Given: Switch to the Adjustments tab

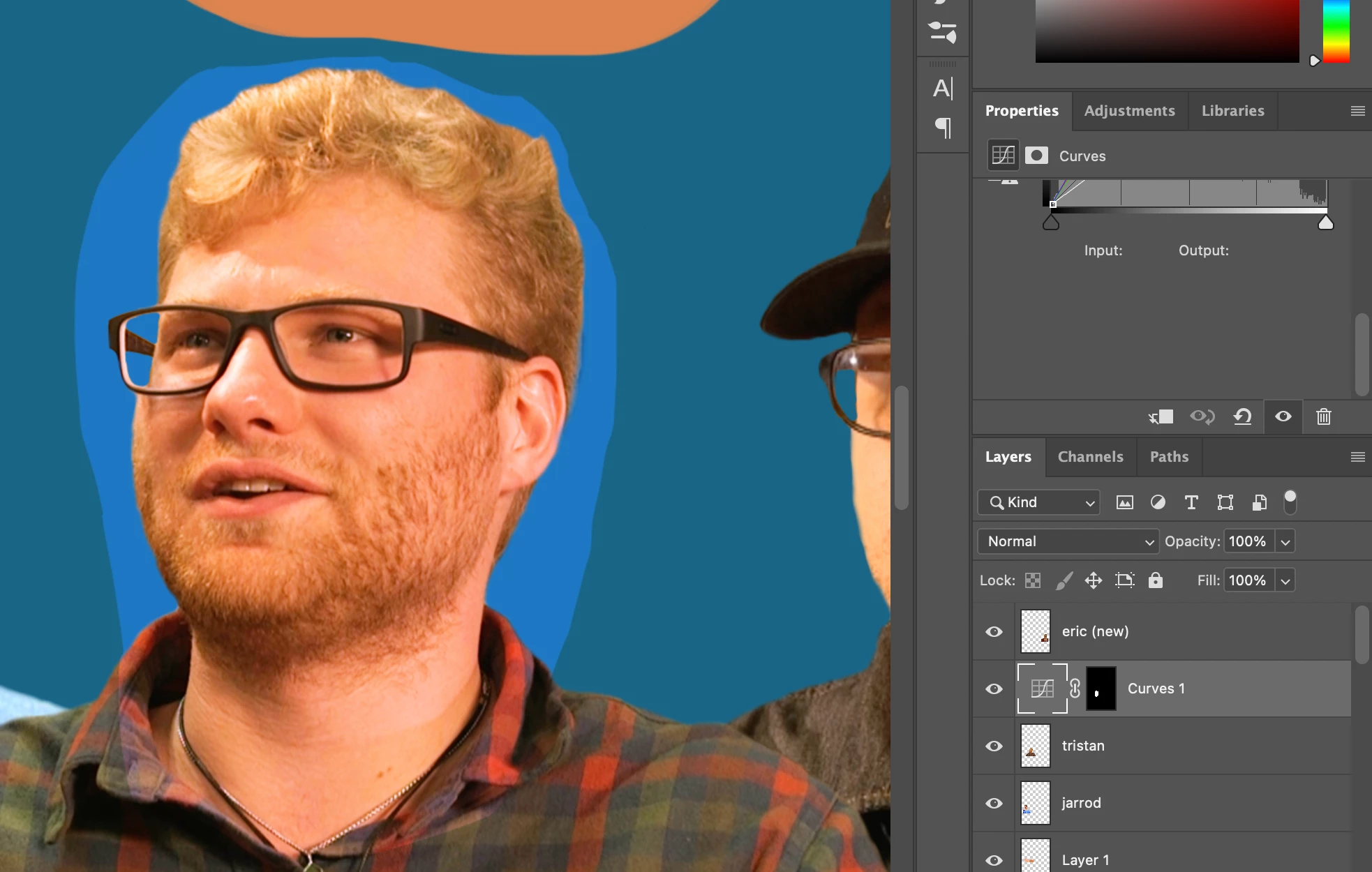Looking at the screenshot, I should (1129, 111).
